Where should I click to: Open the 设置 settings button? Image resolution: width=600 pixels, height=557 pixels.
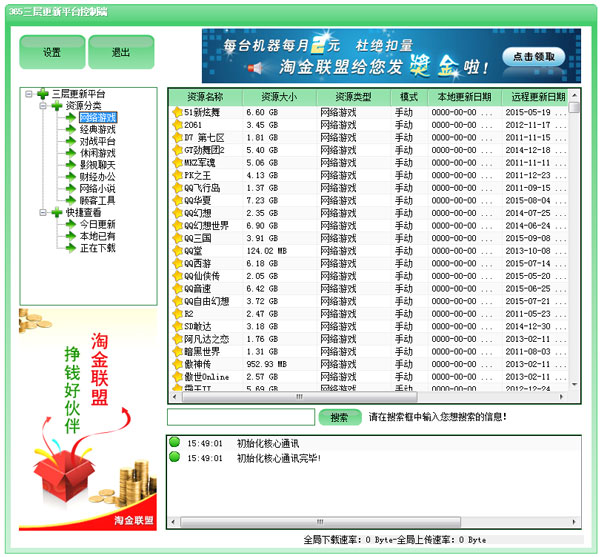click(52, 52)
